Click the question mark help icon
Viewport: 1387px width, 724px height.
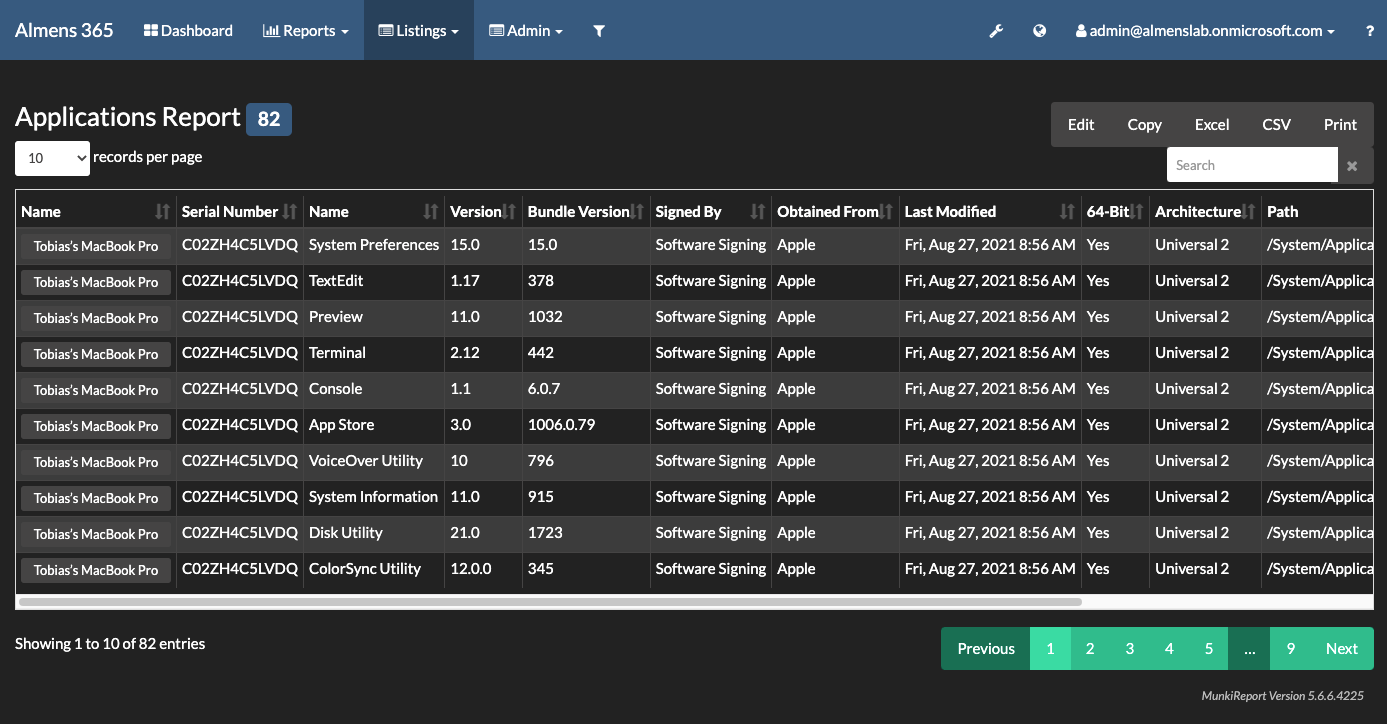click(x=1369, y=31)
